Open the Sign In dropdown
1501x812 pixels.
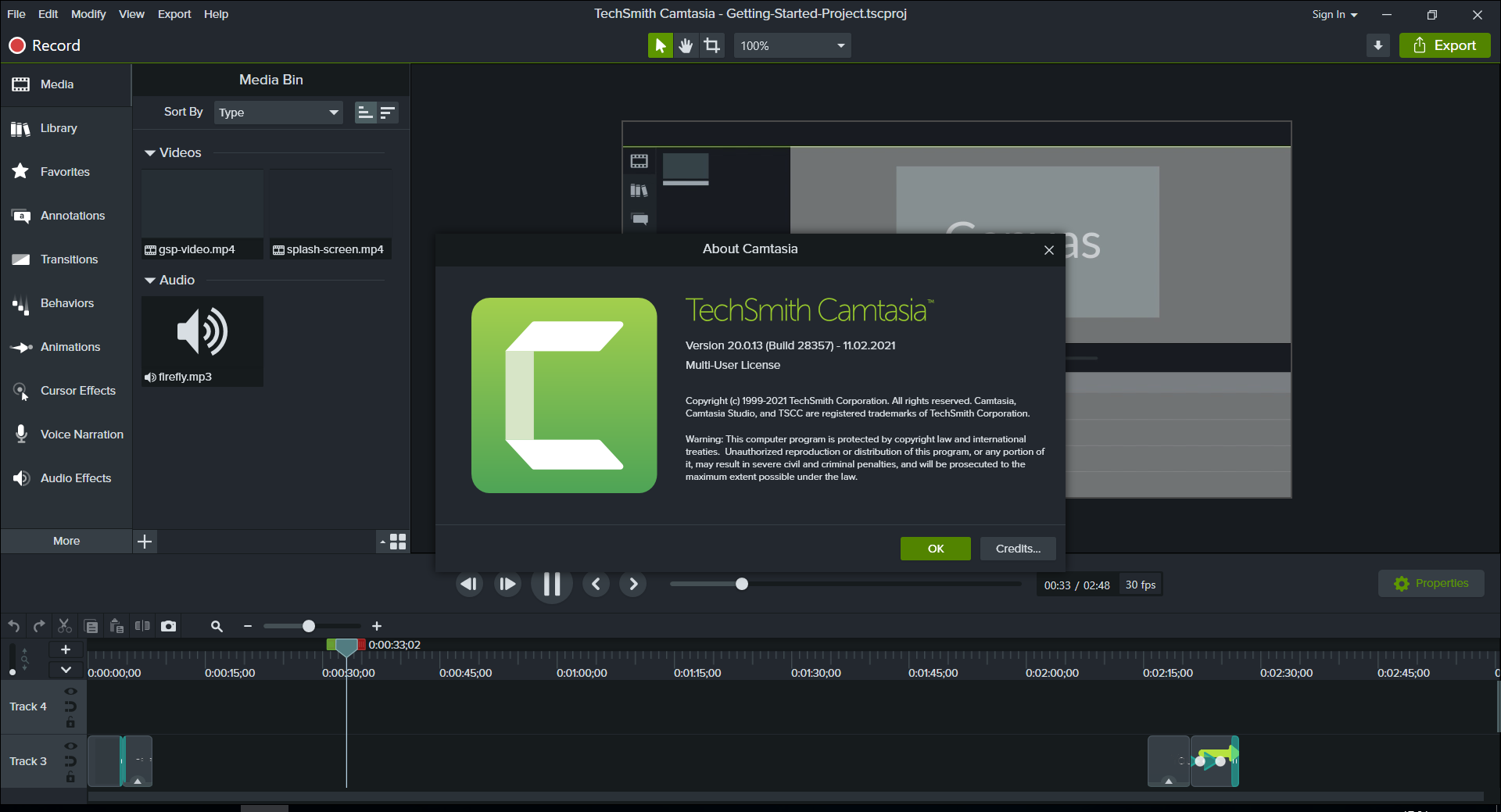tap(1334, 14)
